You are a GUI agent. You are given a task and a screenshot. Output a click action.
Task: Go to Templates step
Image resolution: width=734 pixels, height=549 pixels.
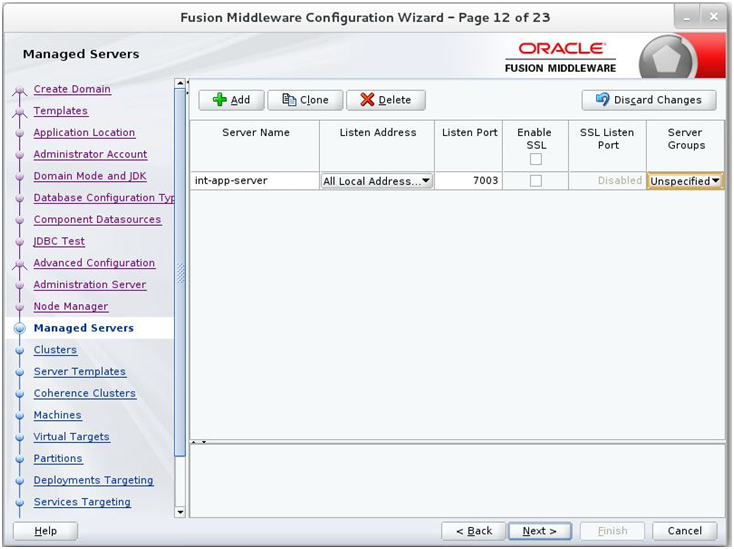tap(61, 111)
